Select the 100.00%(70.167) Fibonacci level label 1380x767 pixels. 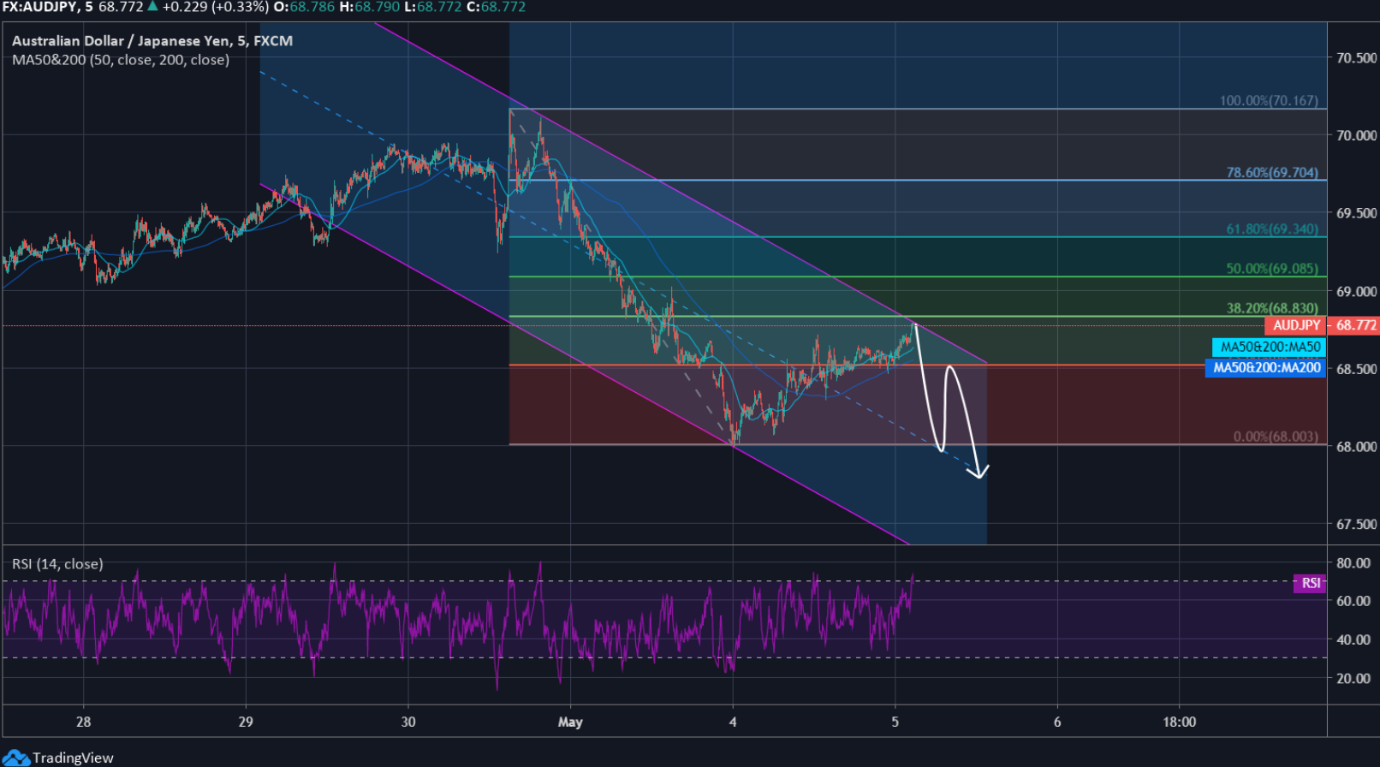[1268, 101]
